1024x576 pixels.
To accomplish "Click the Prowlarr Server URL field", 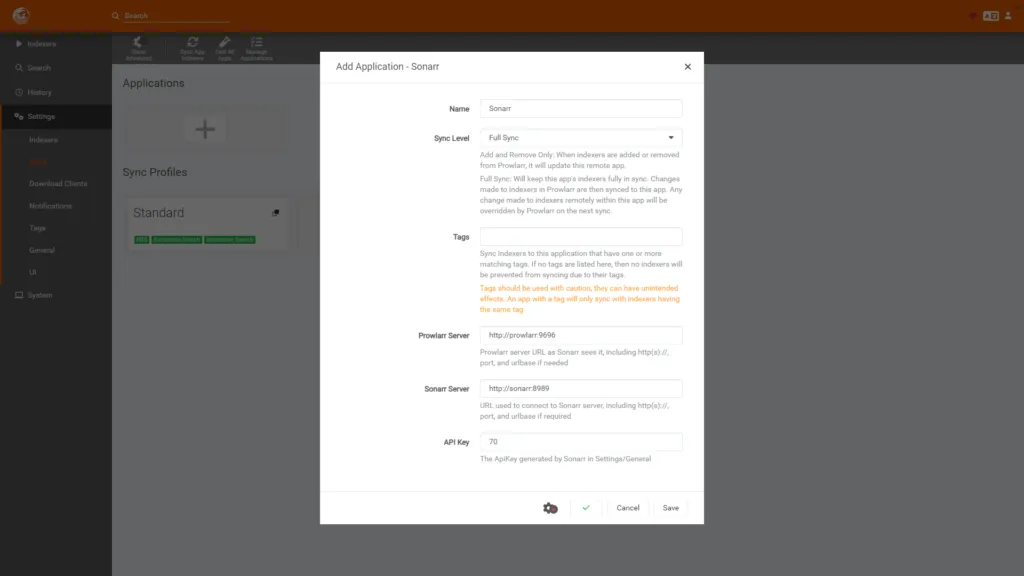I will (x=581, y=336).
